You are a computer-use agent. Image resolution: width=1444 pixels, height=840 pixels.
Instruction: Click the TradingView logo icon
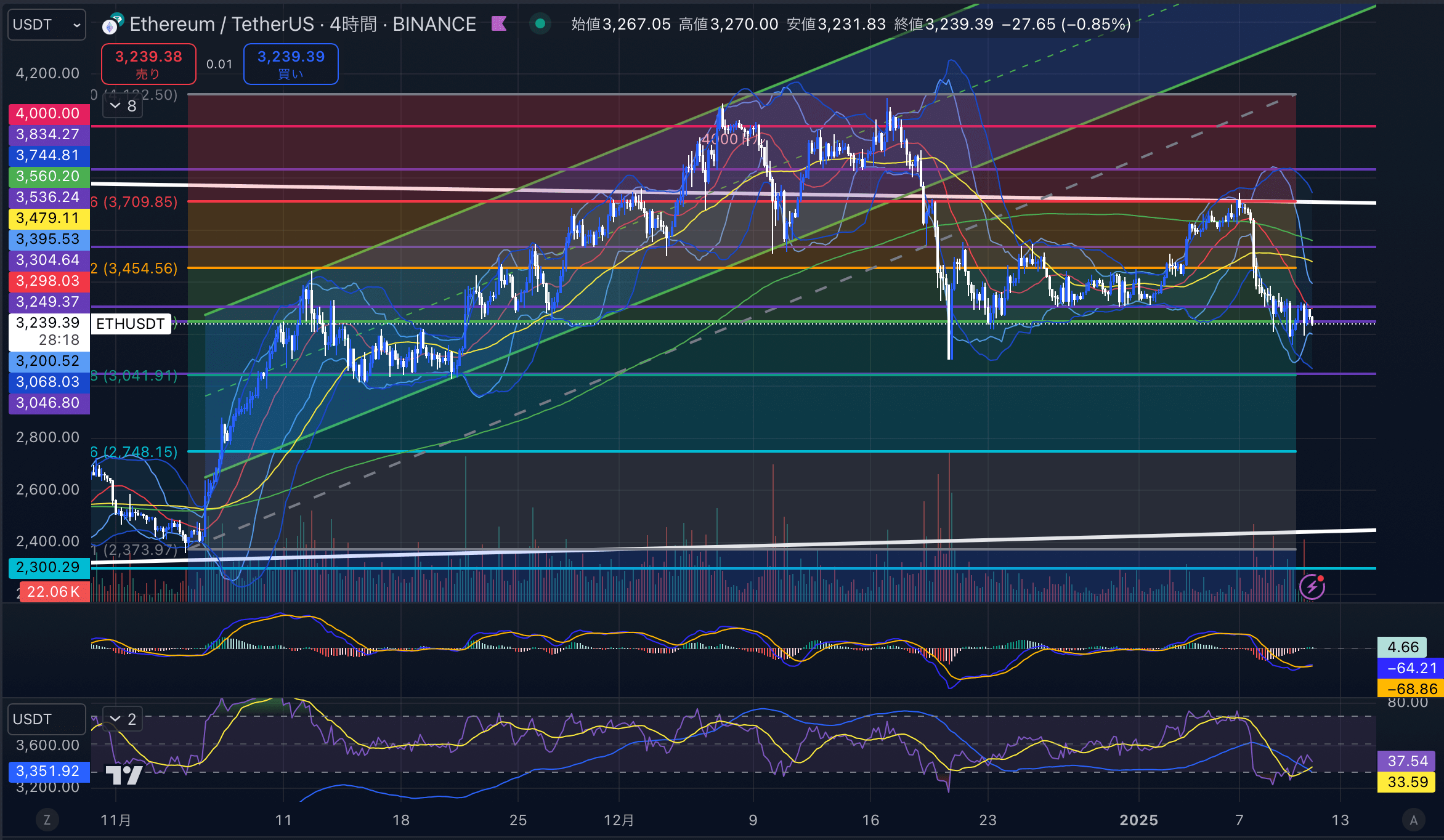[124, 775]
